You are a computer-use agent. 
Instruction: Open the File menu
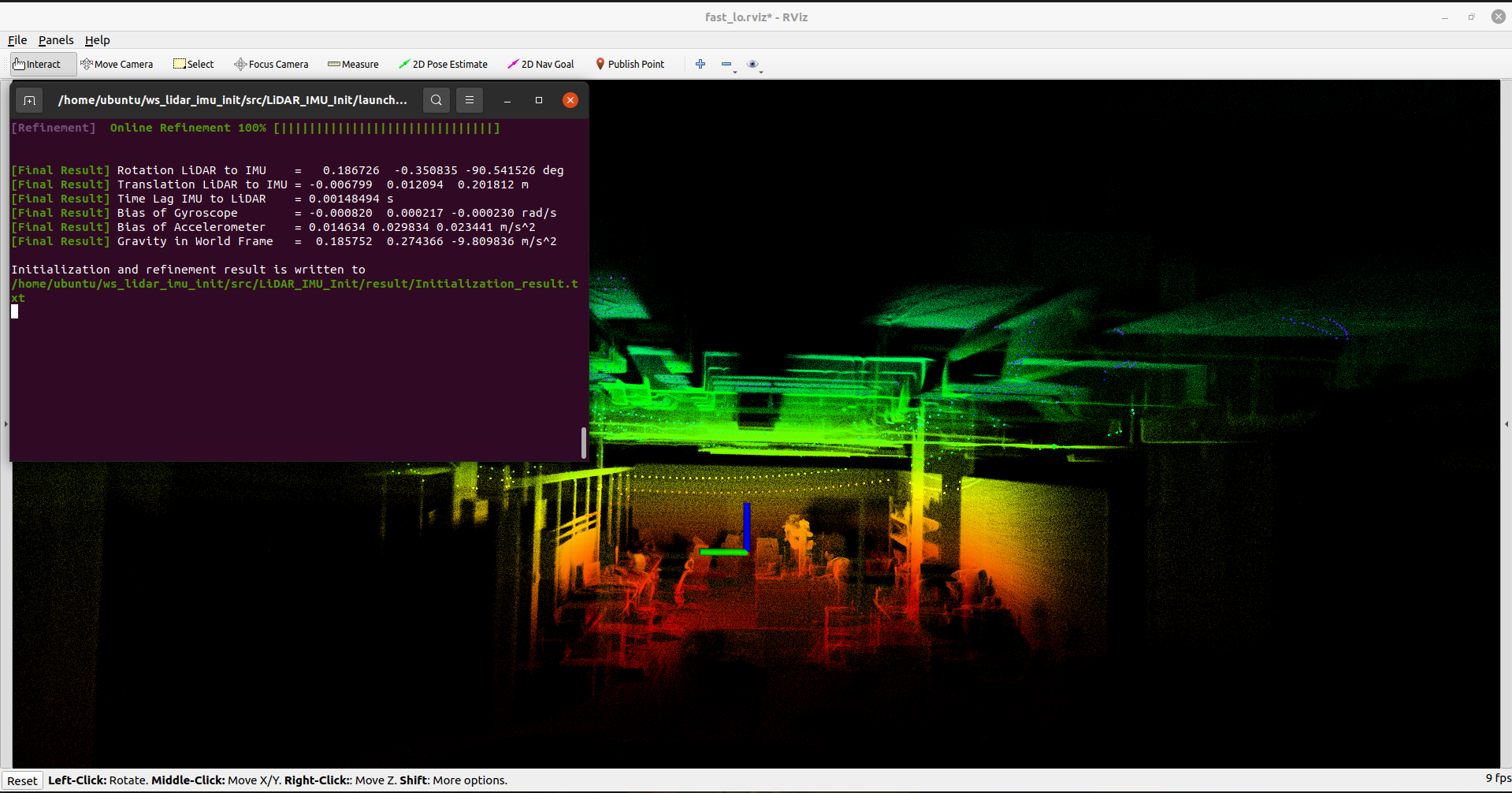pos(17,40)
